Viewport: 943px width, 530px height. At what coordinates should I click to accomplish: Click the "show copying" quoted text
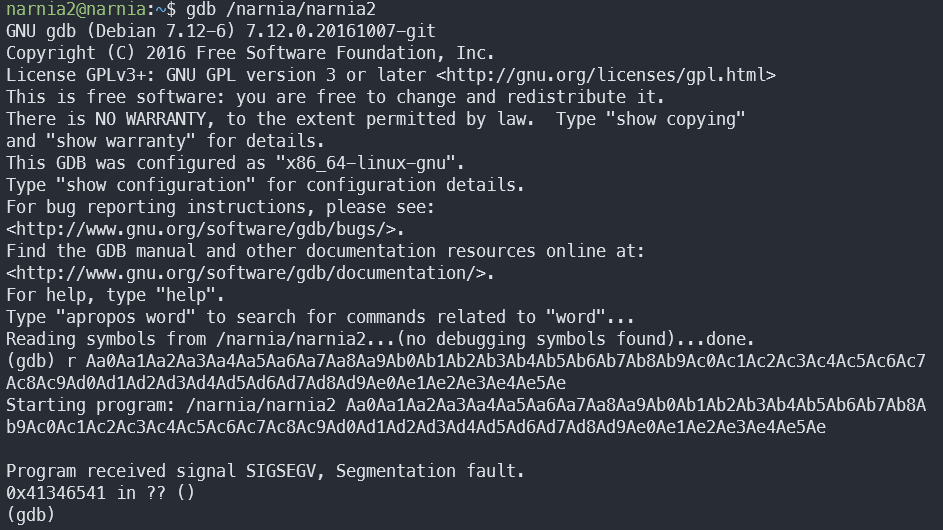675,119
